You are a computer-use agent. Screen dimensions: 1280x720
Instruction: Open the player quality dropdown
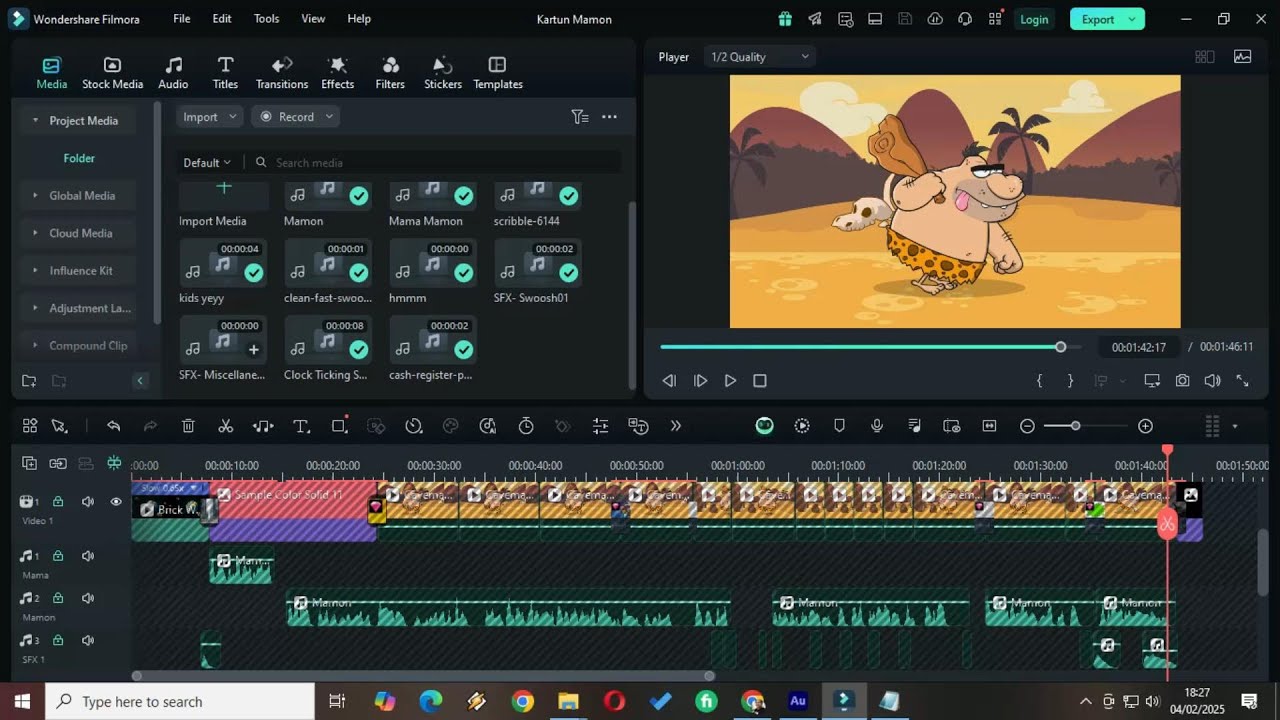click(759, 57)
